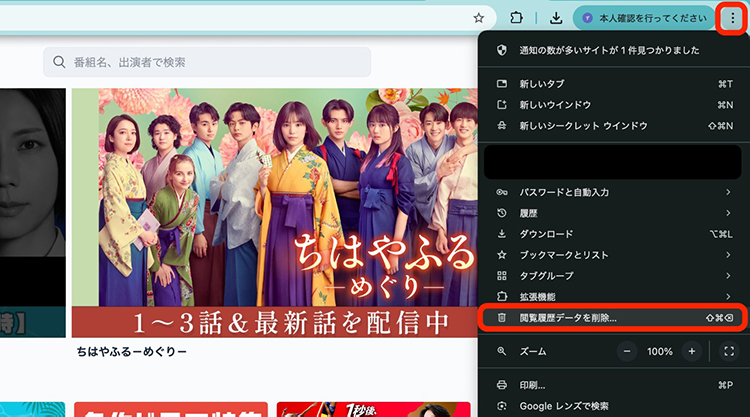Click the grid icon beside タブグループ

tap(501, 276)
